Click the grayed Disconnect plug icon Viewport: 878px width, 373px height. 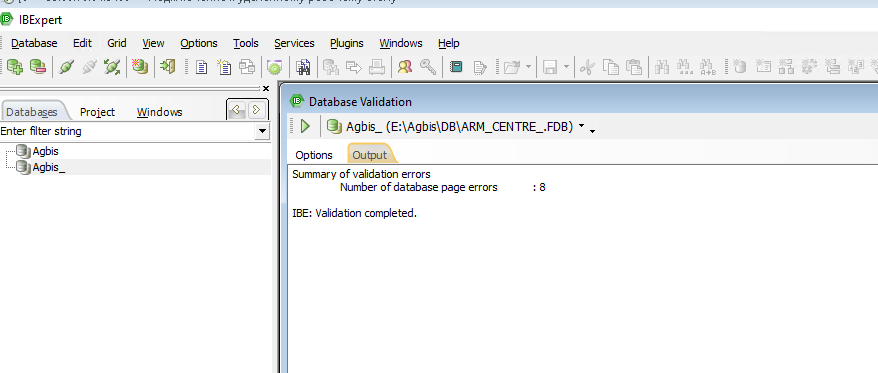89,67
